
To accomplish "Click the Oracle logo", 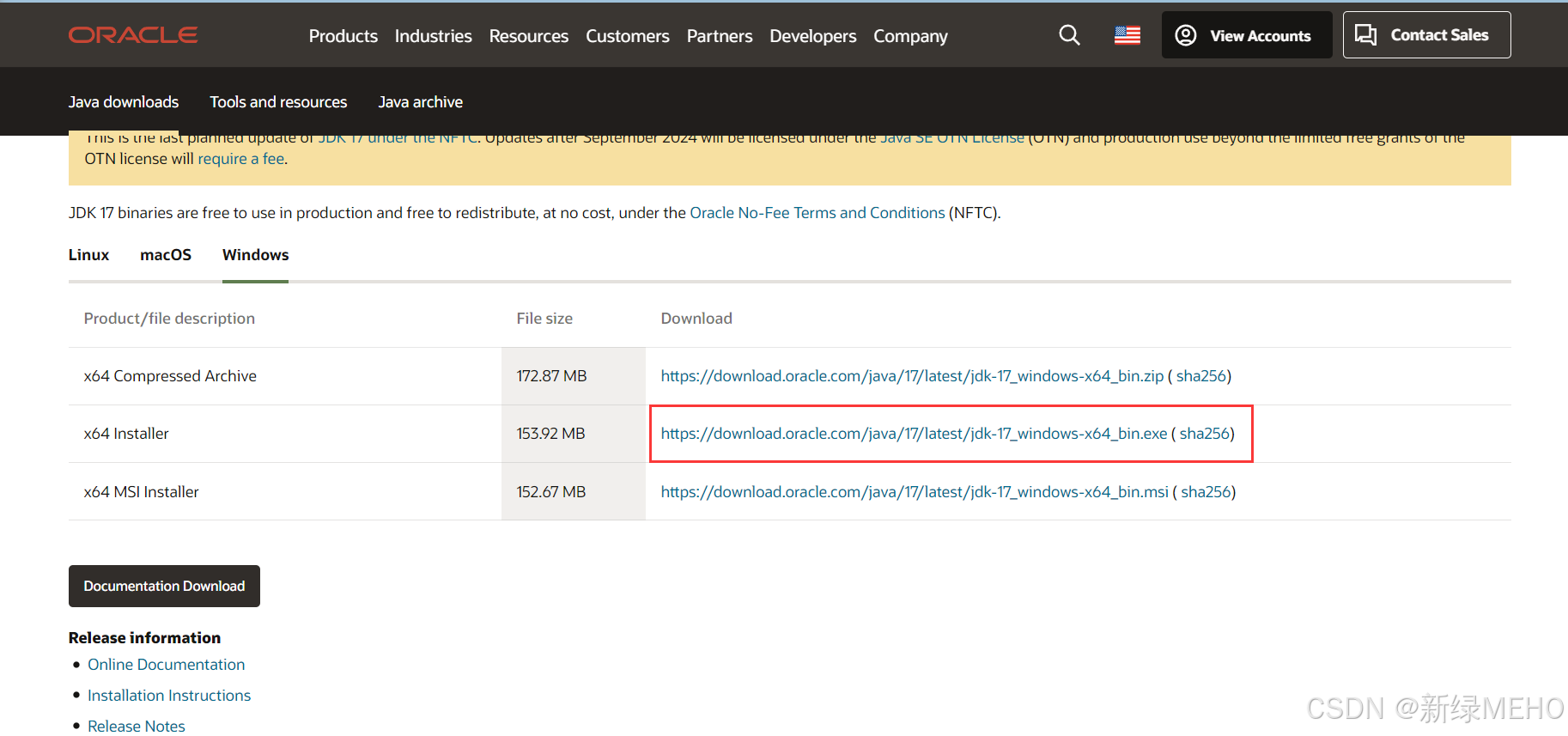I will 133,35.
